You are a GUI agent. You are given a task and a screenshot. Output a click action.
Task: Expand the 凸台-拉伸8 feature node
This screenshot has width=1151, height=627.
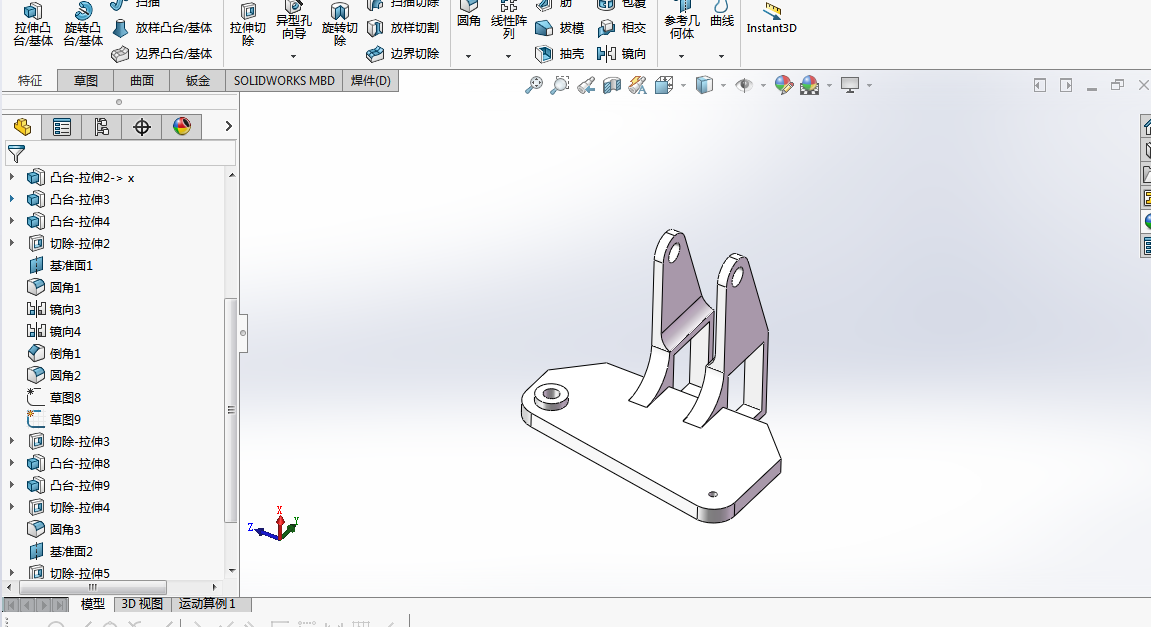click(x=11, y=463)
